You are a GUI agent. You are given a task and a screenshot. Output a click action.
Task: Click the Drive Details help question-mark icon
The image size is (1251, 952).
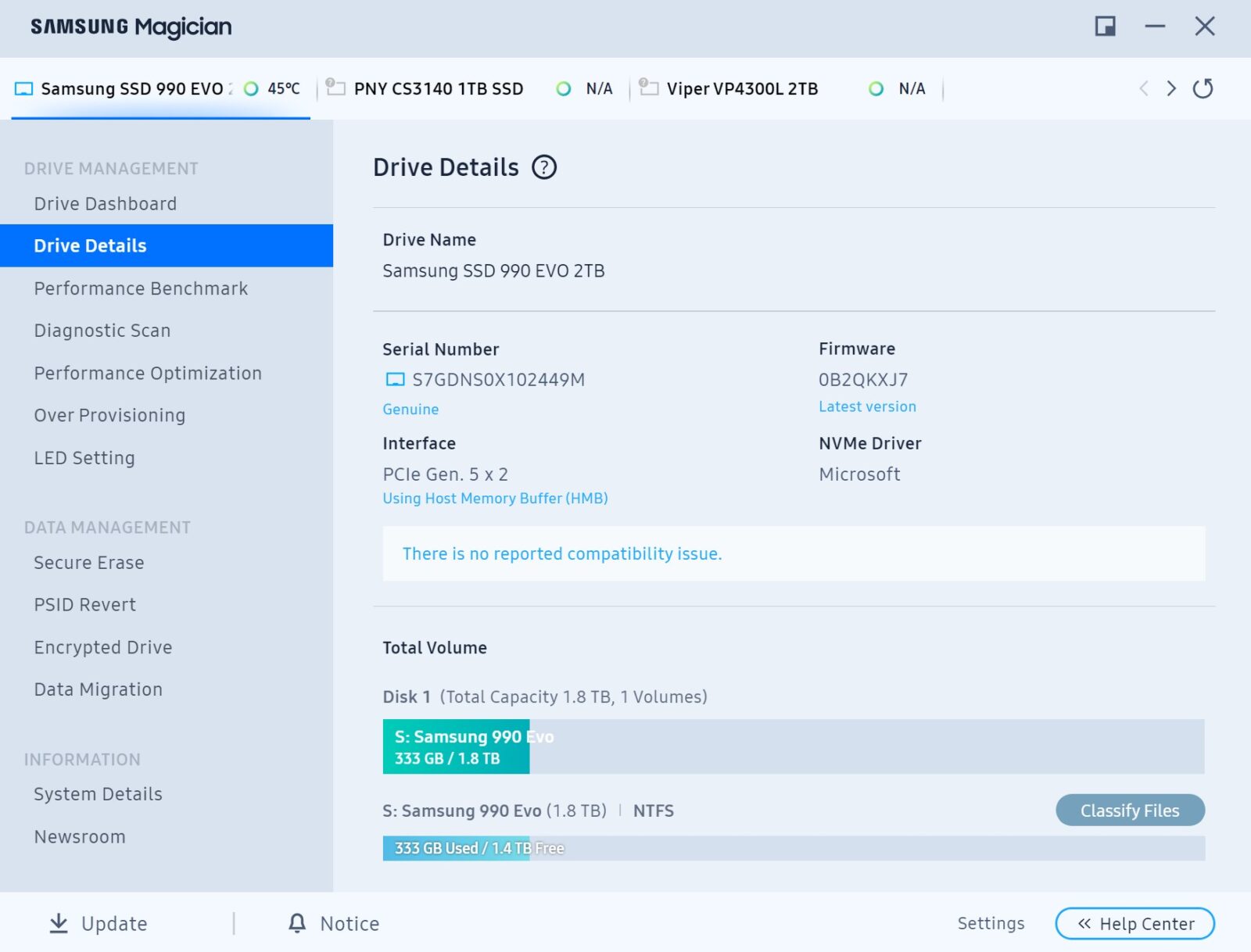tap(543, 167)
